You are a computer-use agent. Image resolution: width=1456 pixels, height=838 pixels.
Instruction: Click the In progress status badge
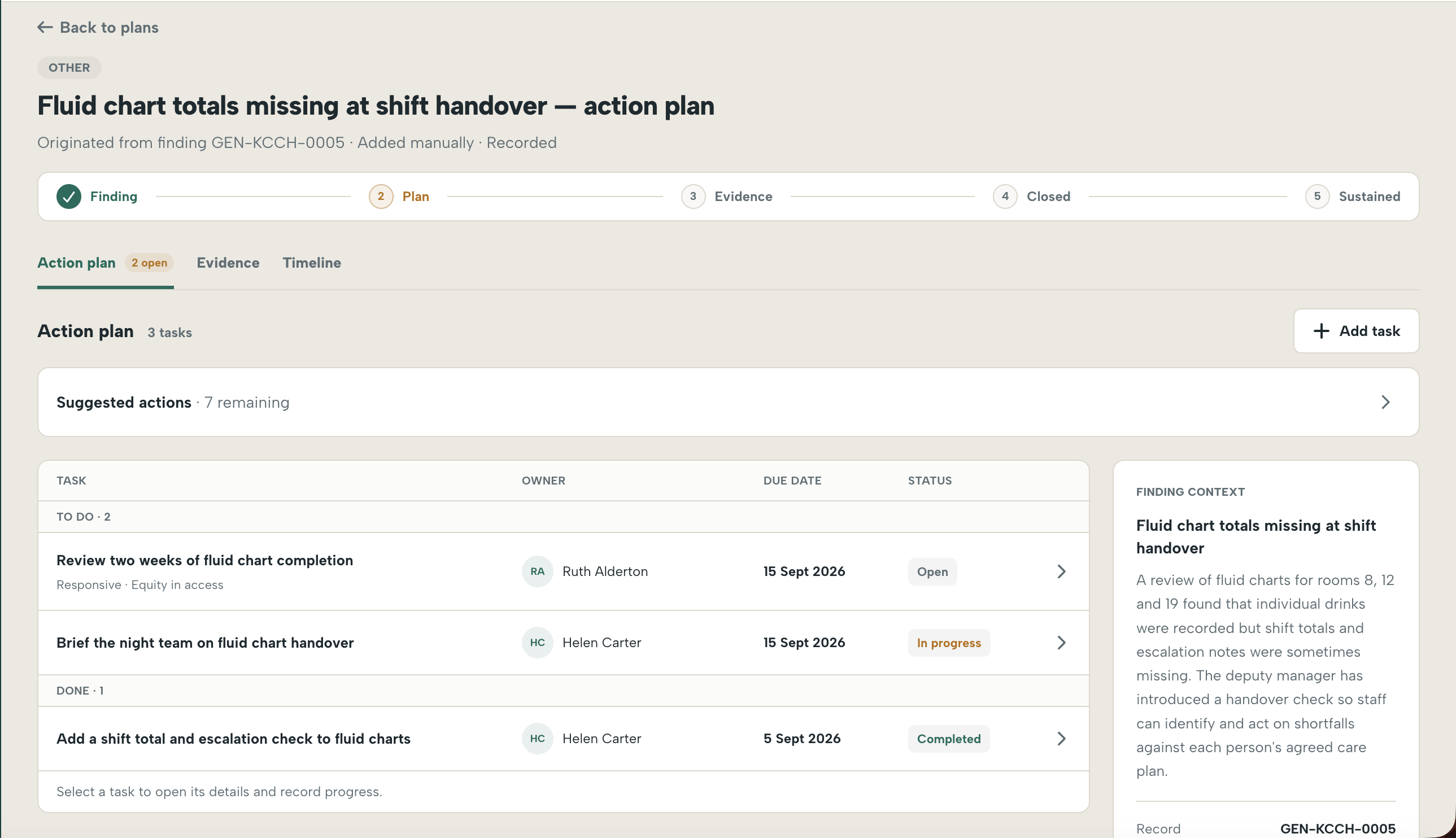click(x=948, y=643)
